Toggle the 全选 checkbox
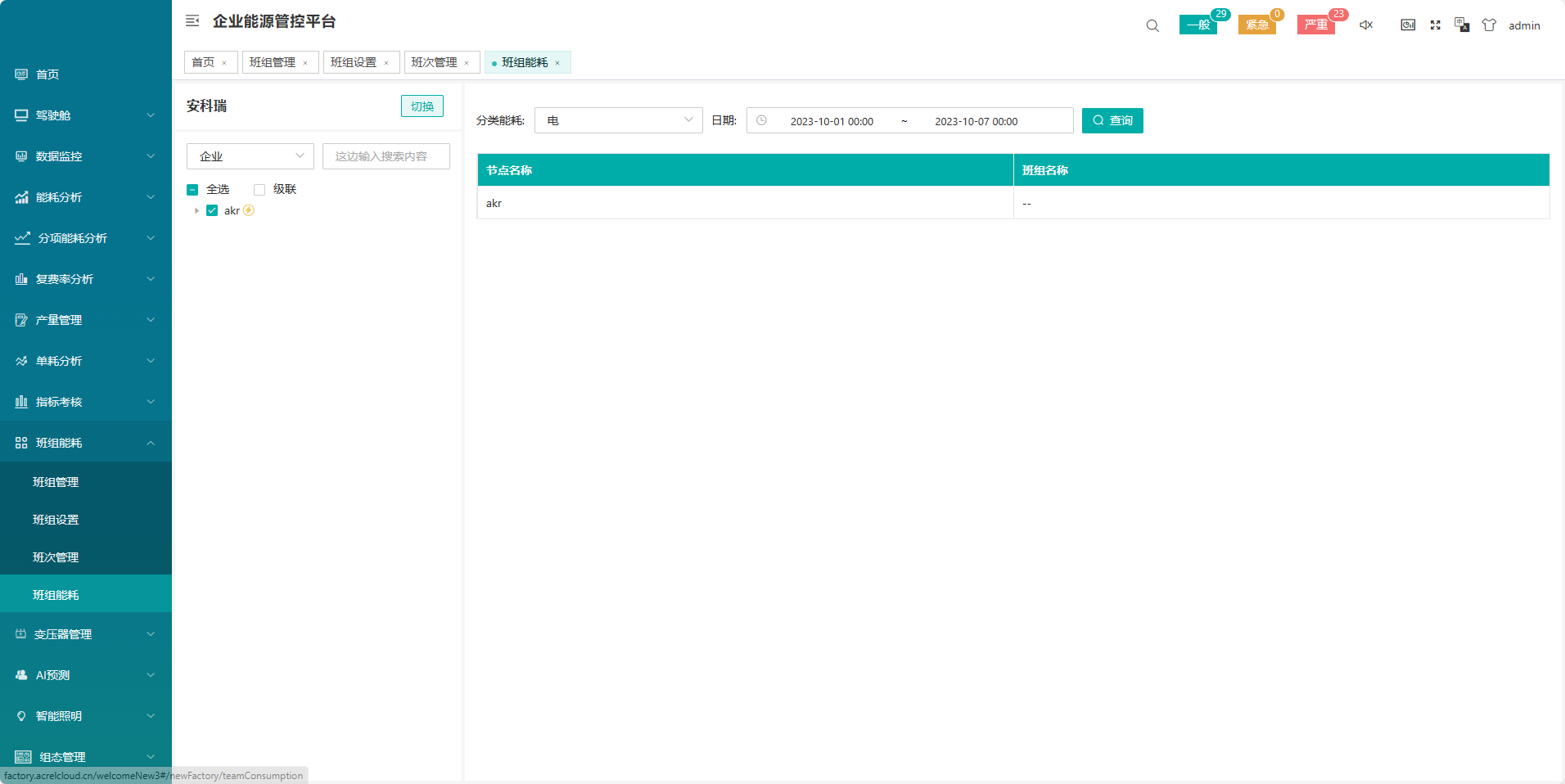Screen dimensions: 1565x784 (192, 190)
